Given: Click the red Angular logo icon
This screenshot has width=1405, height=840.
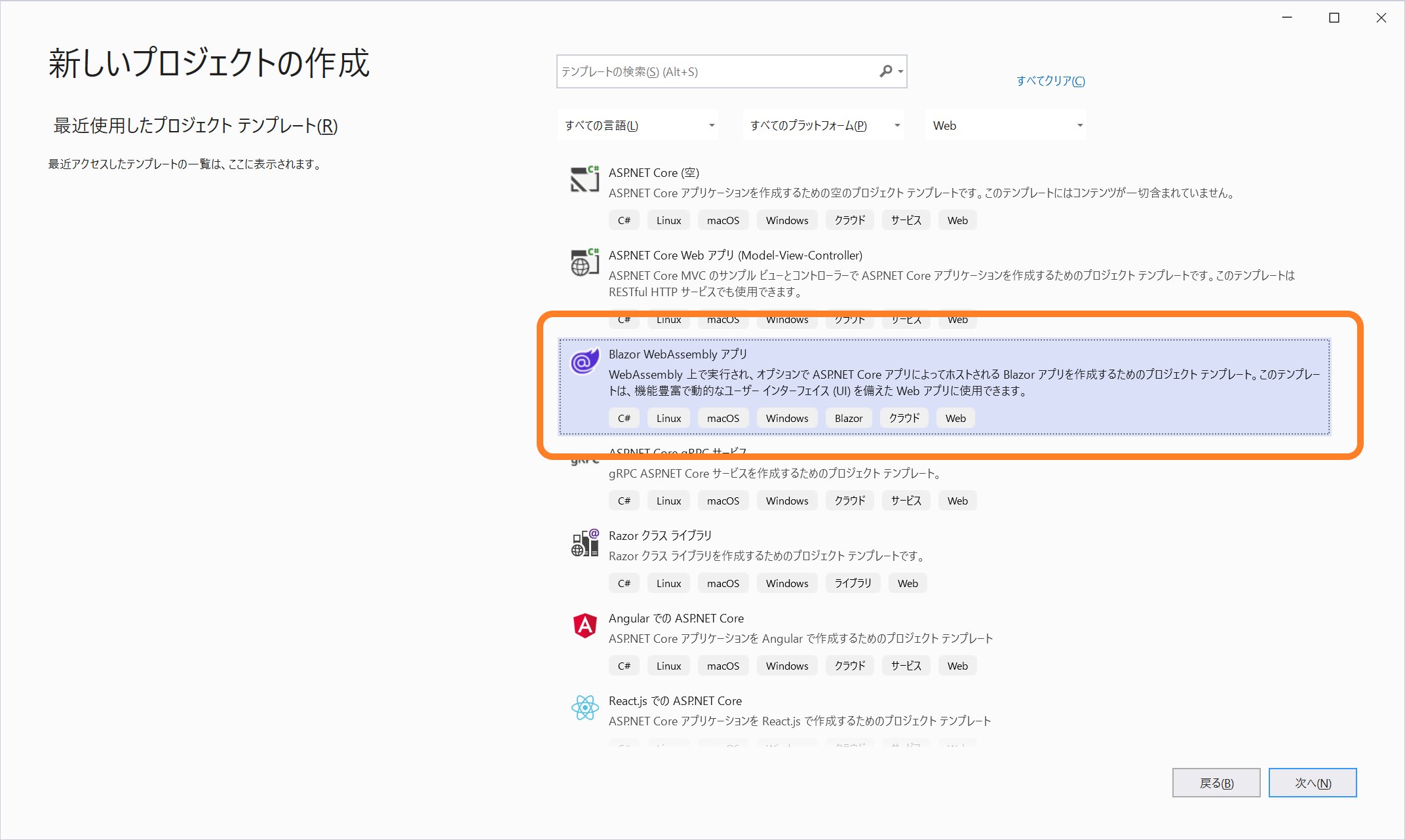Looking at the screenshot, I should [x=585, y=625].
